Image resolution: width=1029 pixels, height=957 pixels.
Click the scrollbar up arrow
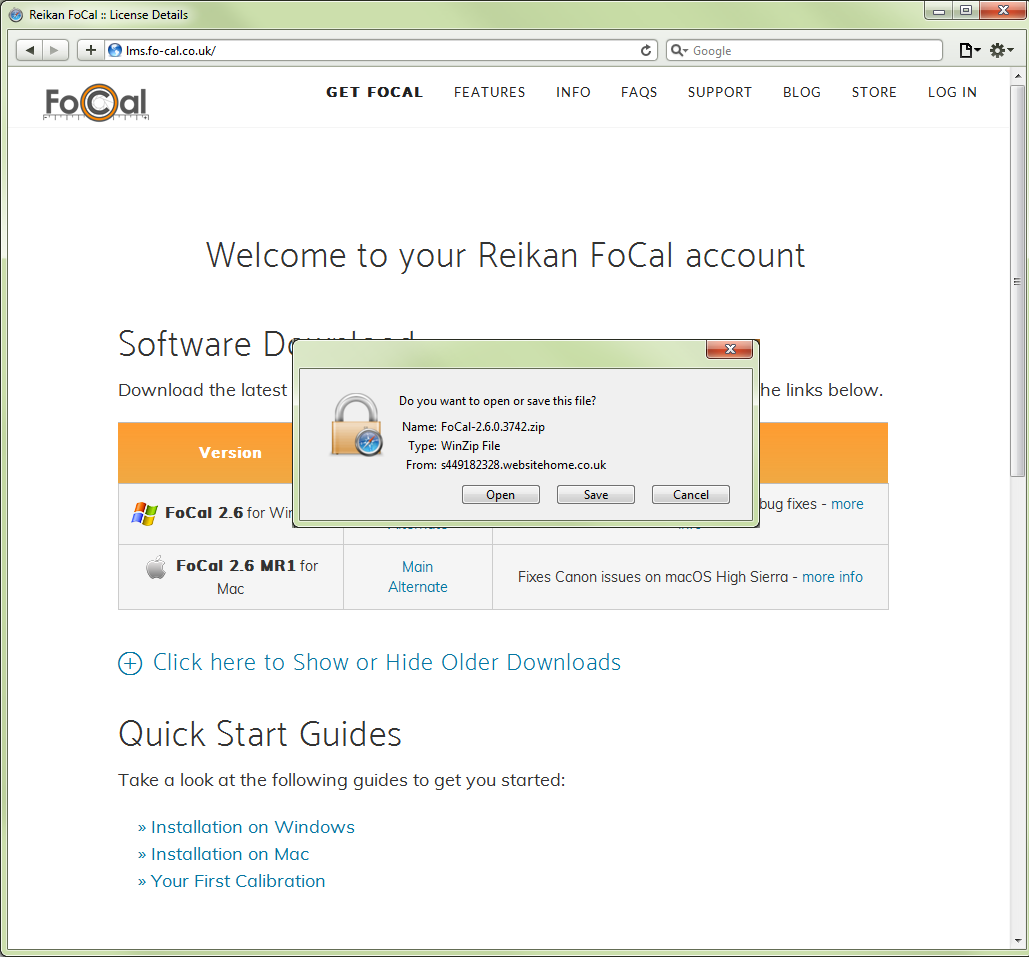click(x=1017, y=76)
